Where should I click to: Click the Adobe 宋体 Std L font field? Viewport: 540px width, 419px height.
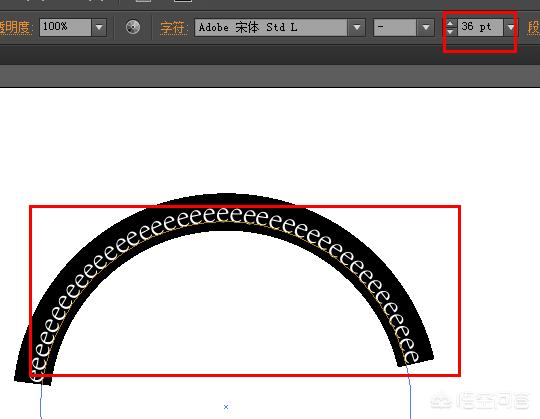(x=271, y=27)
